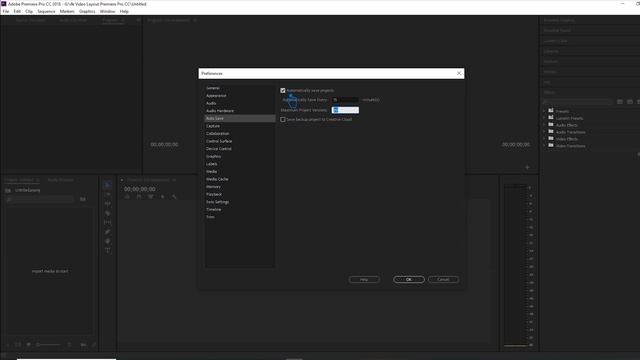Open Program monitor button editor plus

tap(527, 167)
